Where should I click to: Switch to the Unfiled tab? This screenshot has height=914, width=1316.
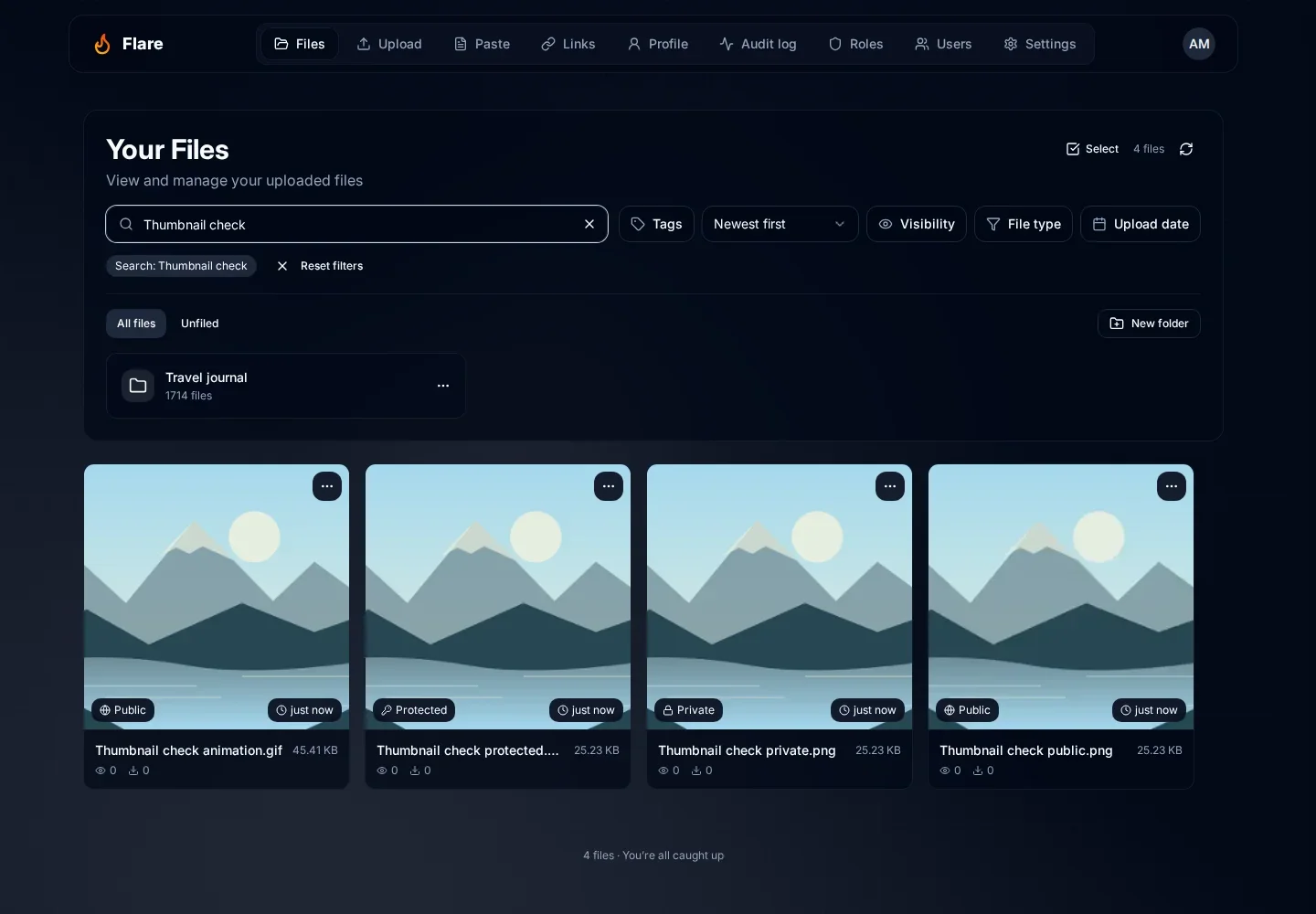pyautogui.click(x=199, y=324)
